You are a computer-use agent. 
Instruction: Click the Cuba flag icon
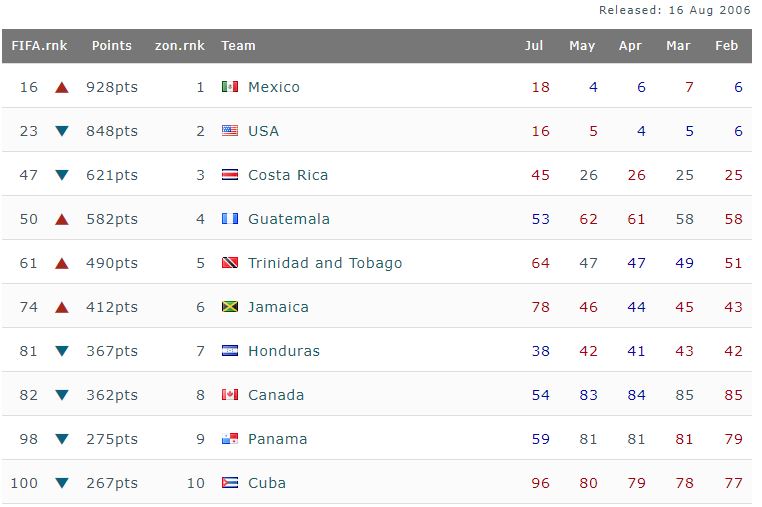click(230, 483)
